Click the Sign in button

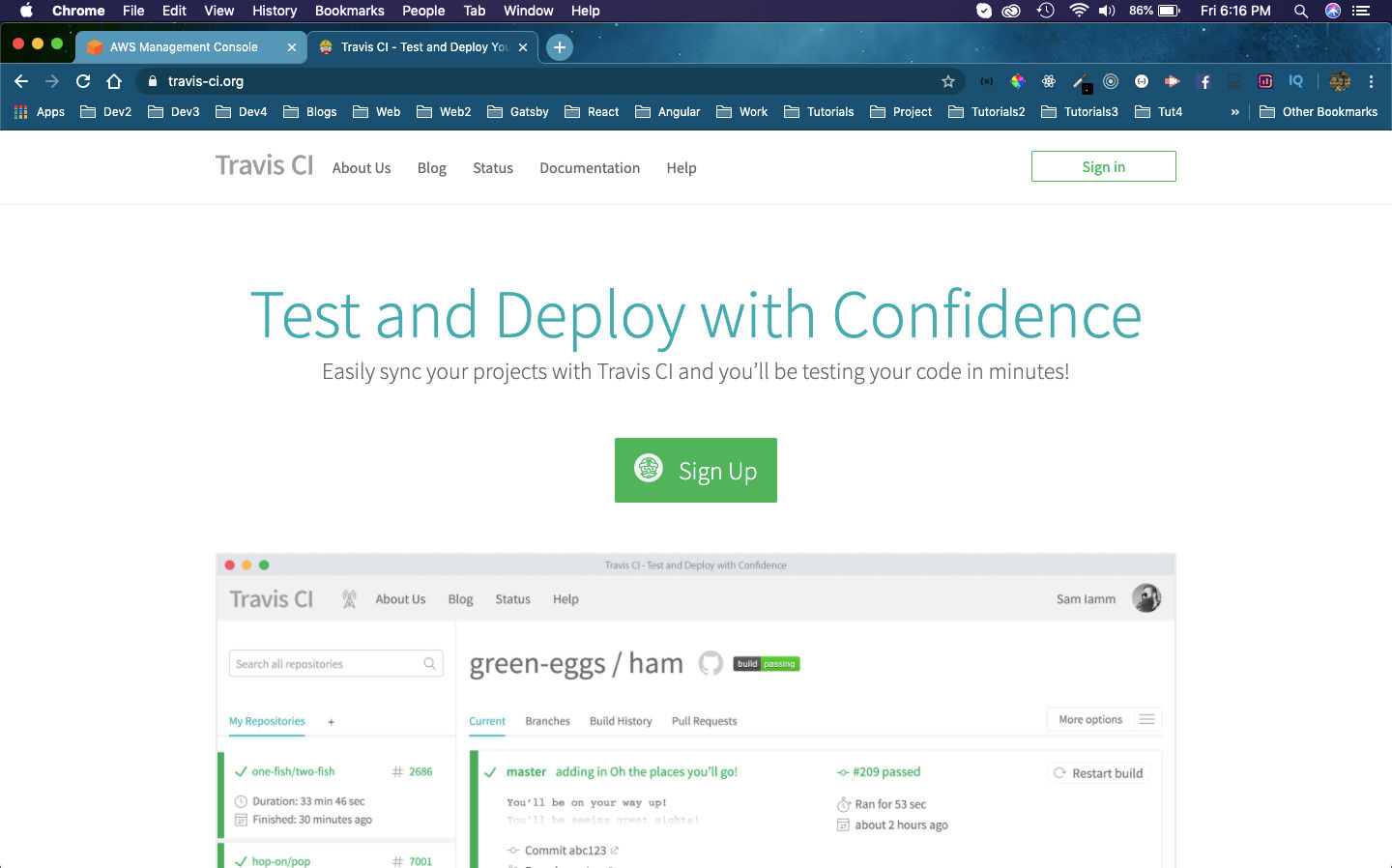[x=1104, y=166]
